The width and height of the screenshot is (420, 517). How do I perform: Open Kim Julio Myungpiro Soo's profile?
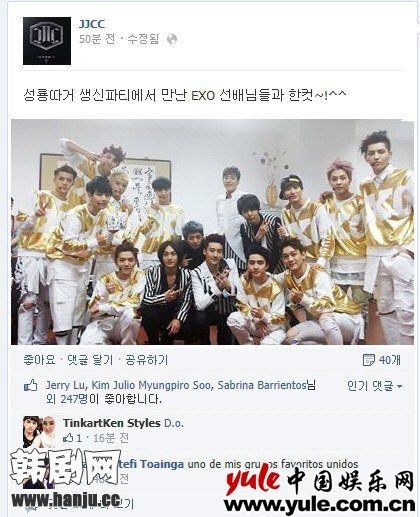tap(151, 385)
